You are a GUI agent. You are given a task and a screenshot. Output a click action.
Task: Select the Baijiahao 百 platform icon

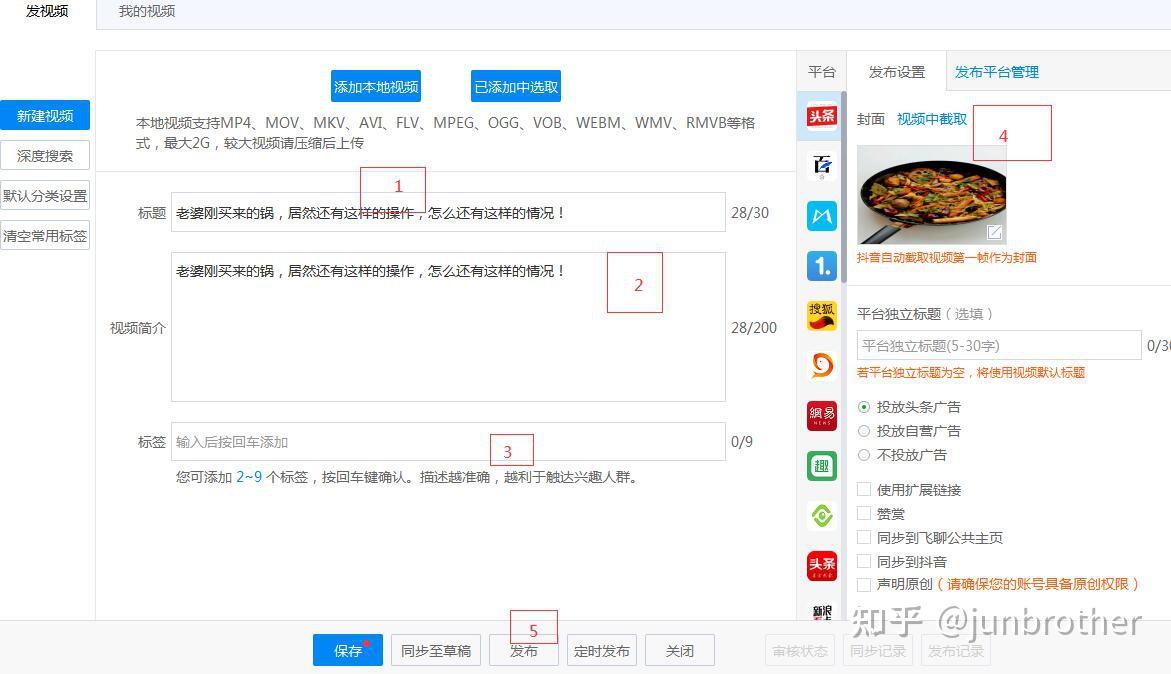[x=821, y=166]
